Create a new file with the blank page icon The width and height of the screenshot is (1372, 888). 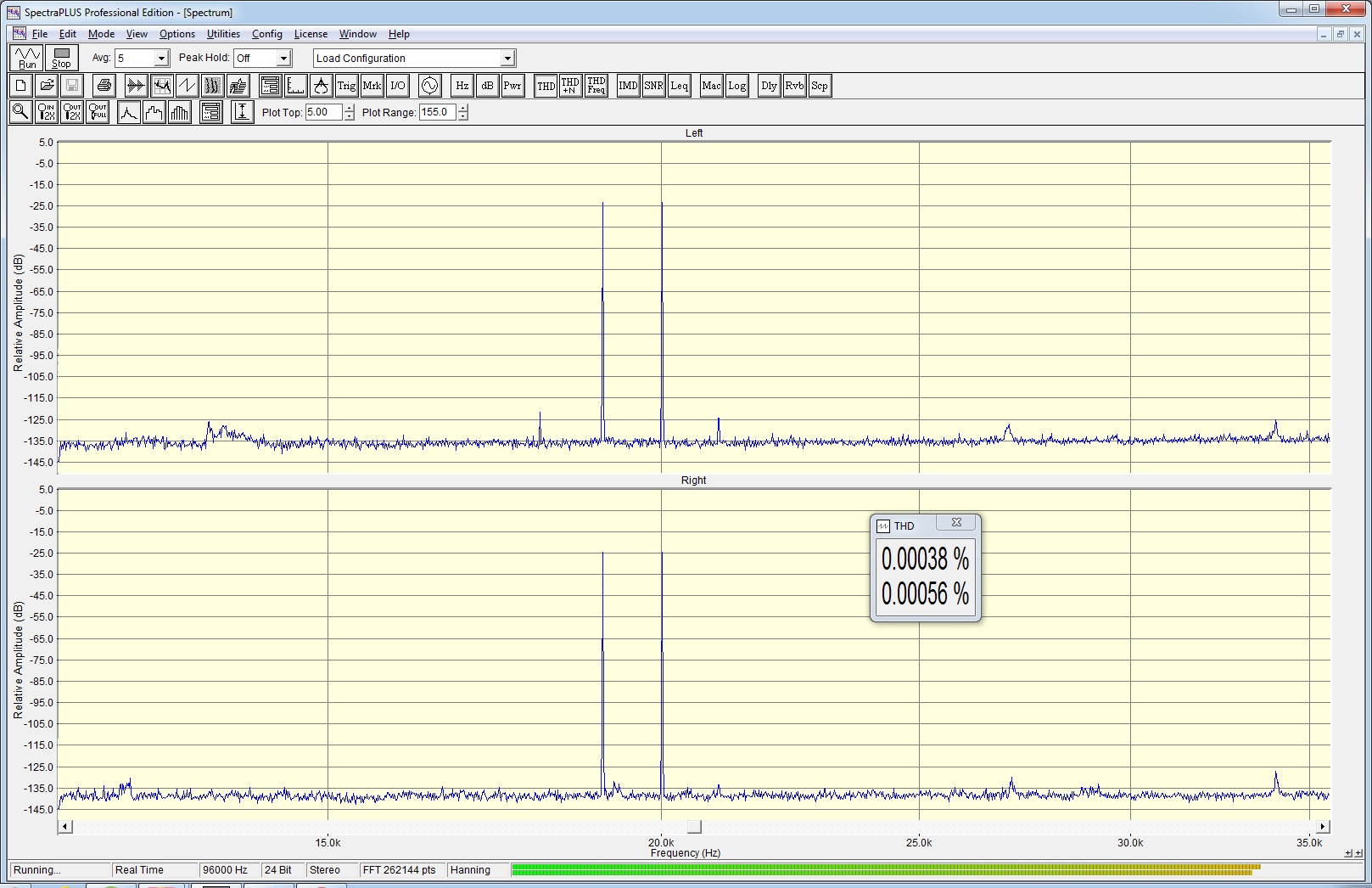tap(21, 86)
